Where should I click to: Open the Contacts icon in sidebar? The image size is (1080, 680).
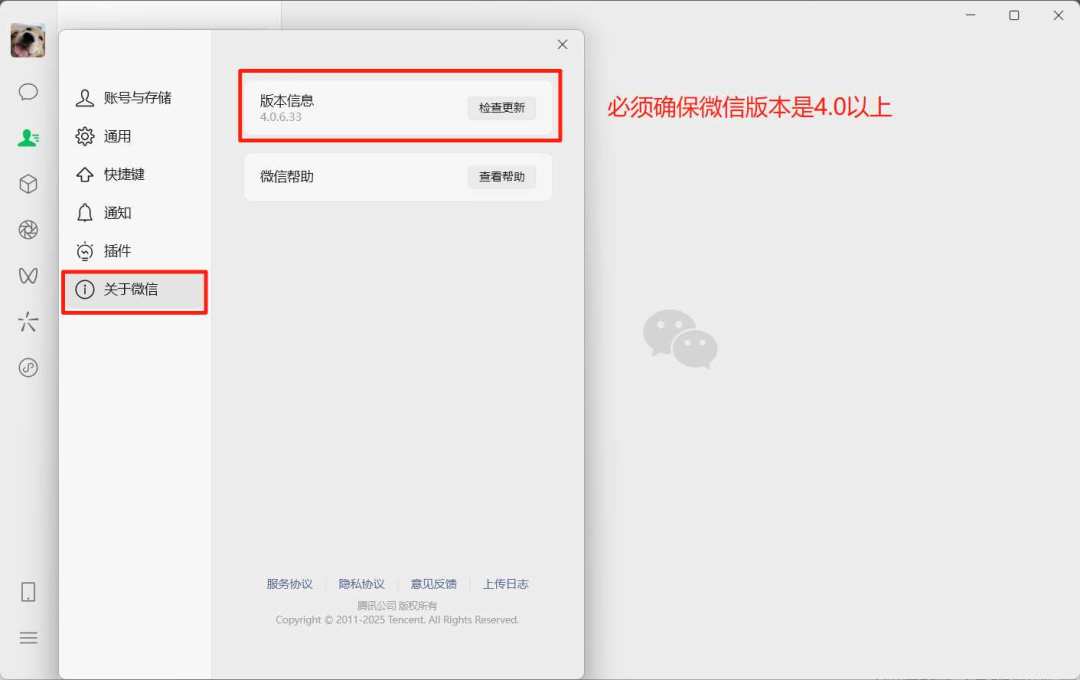pyautogui.click(x=28, y=138)
